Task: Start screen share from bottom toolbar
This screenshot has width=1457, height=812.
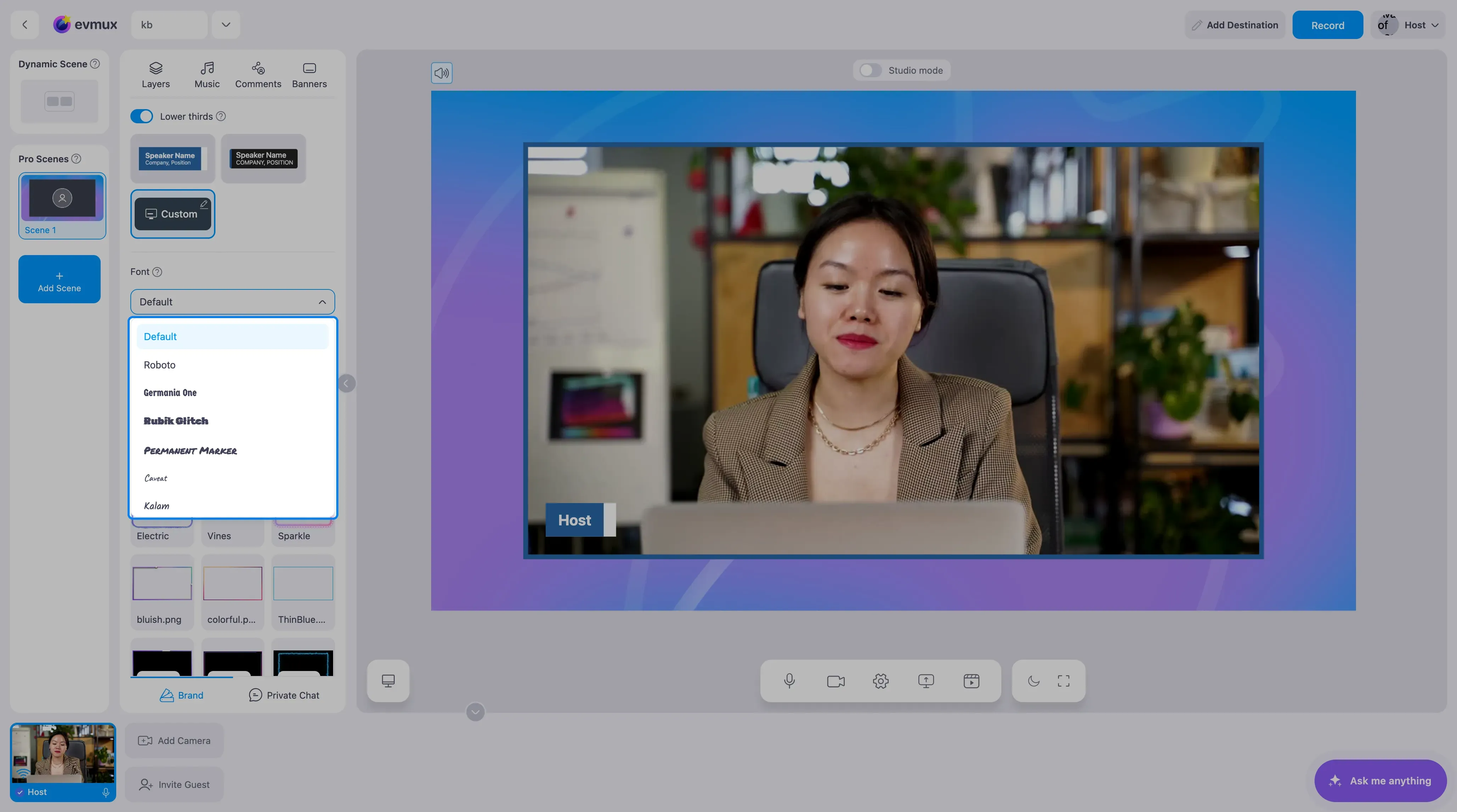Action: click(926, 681)
